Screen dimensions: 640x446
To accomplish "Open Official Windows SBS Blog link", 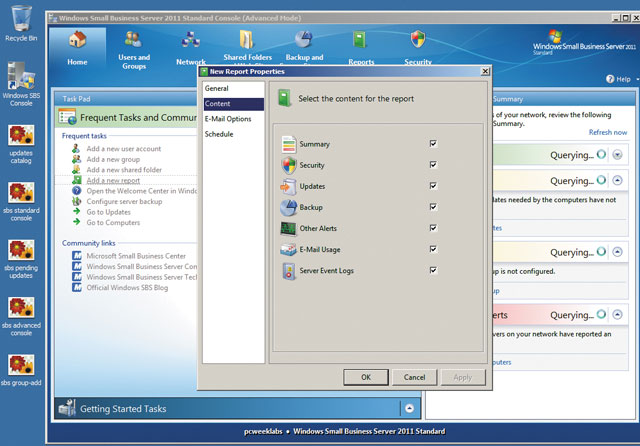I will [x=127, y=288].
